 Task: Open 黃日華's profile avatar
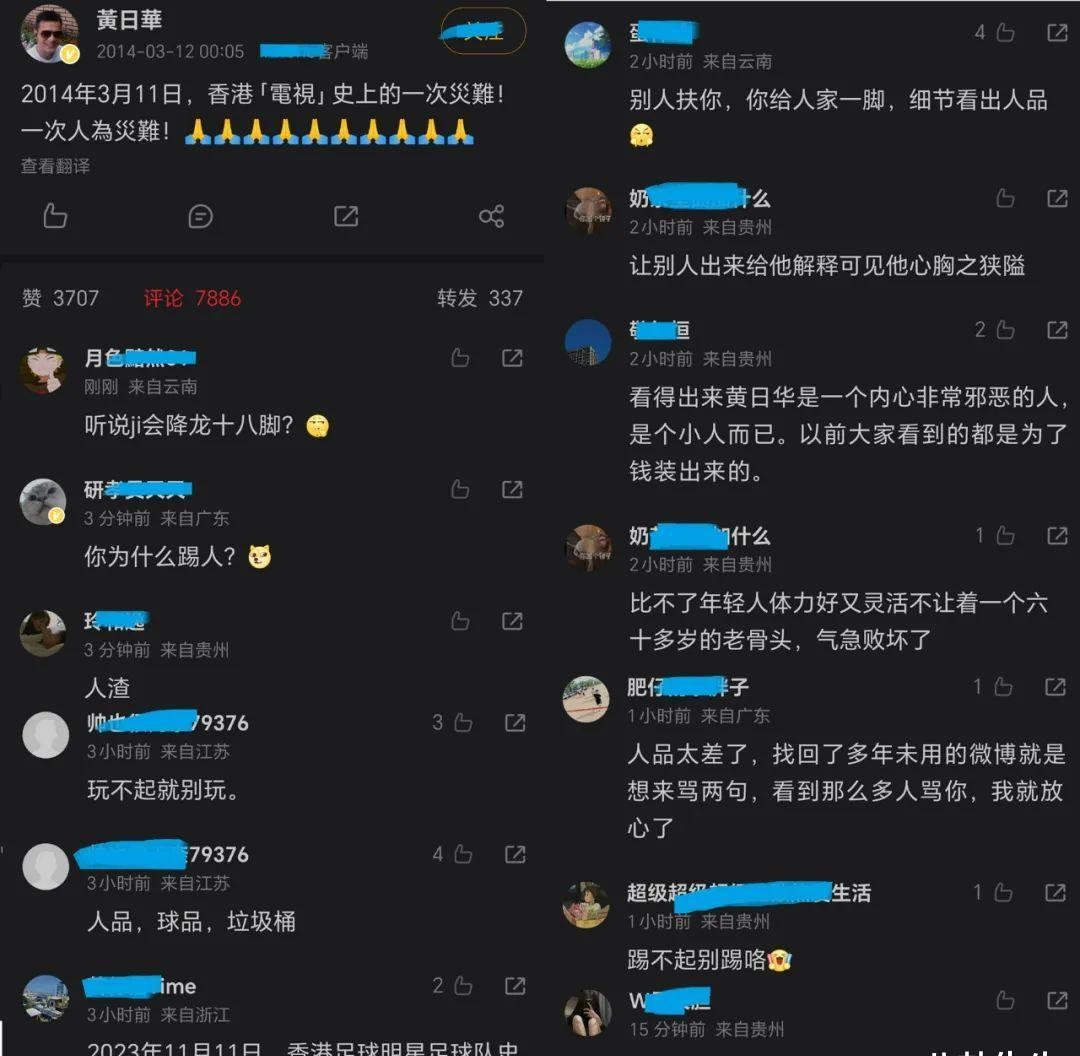pyautogui.click(x=48, y=34)
